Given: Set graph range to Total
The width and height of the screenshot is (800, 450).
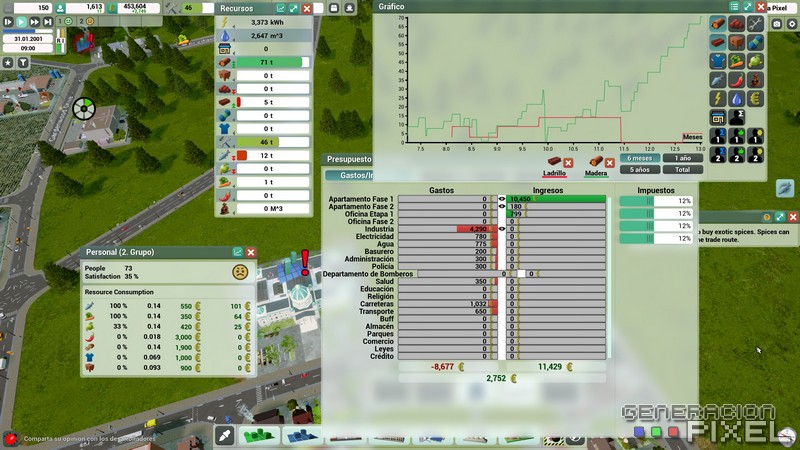Looking at the screenshot, I should pos(683,170).
